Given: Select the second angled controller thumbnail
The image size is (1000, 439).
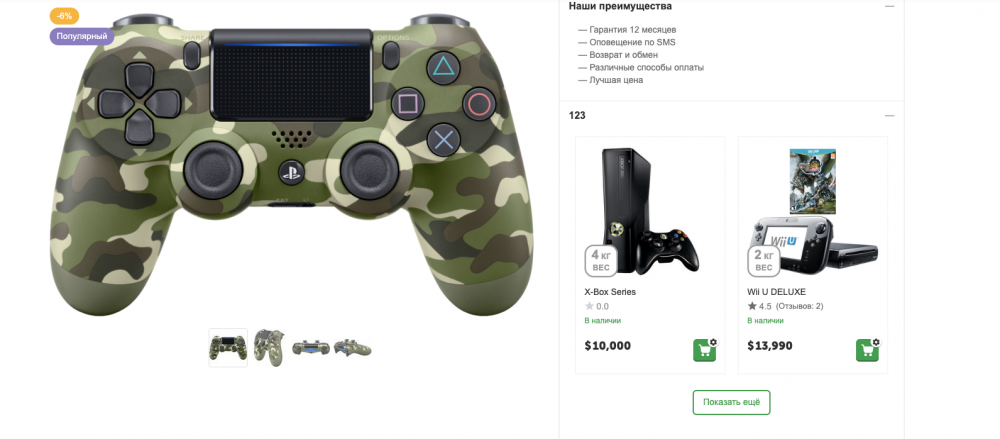Looking at the screenshot, I should [x=269, y=348].
